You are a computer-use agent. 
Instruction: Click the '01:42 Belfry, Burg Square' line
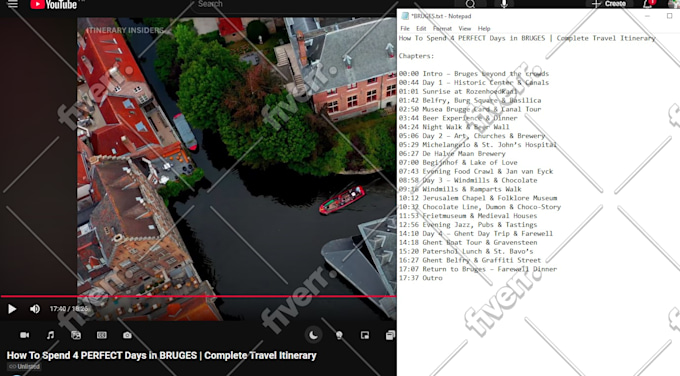[x=470, y=100]
